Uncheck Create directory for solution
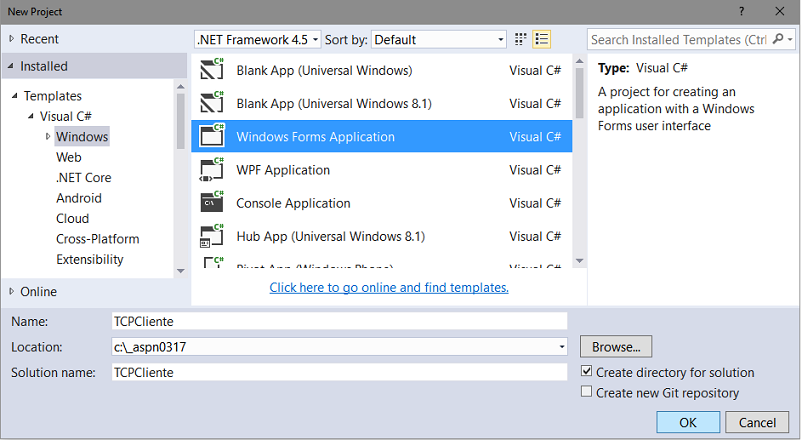This screenshot has width=802, height=440. [x=587, y=371]
